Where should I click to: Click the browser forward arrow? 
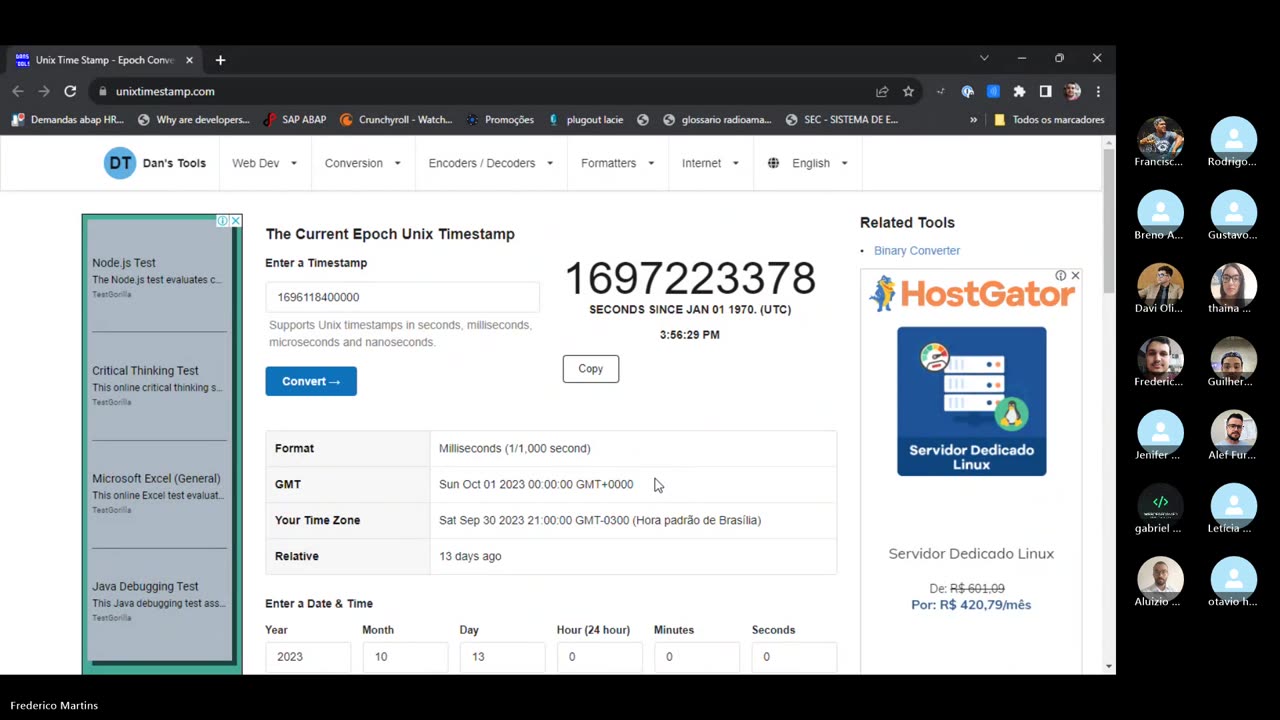coord(44,91)
